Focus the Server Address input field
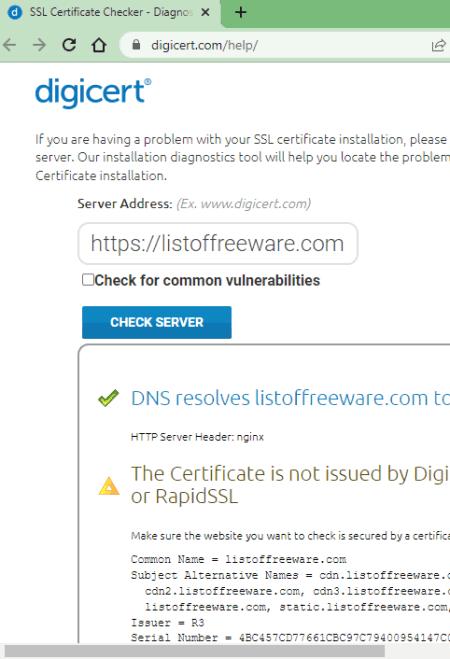The image size is (450, 659). [218, 243]
